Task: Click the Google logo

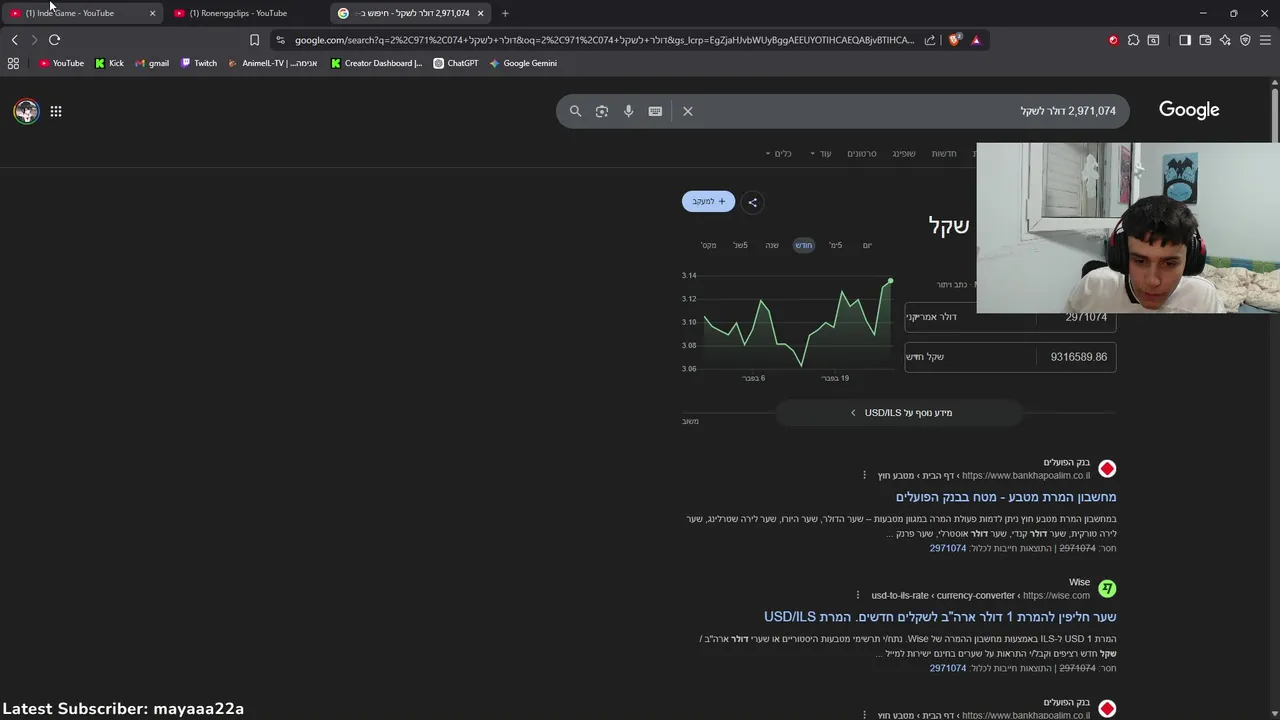Action: [x=1189, y=110]
